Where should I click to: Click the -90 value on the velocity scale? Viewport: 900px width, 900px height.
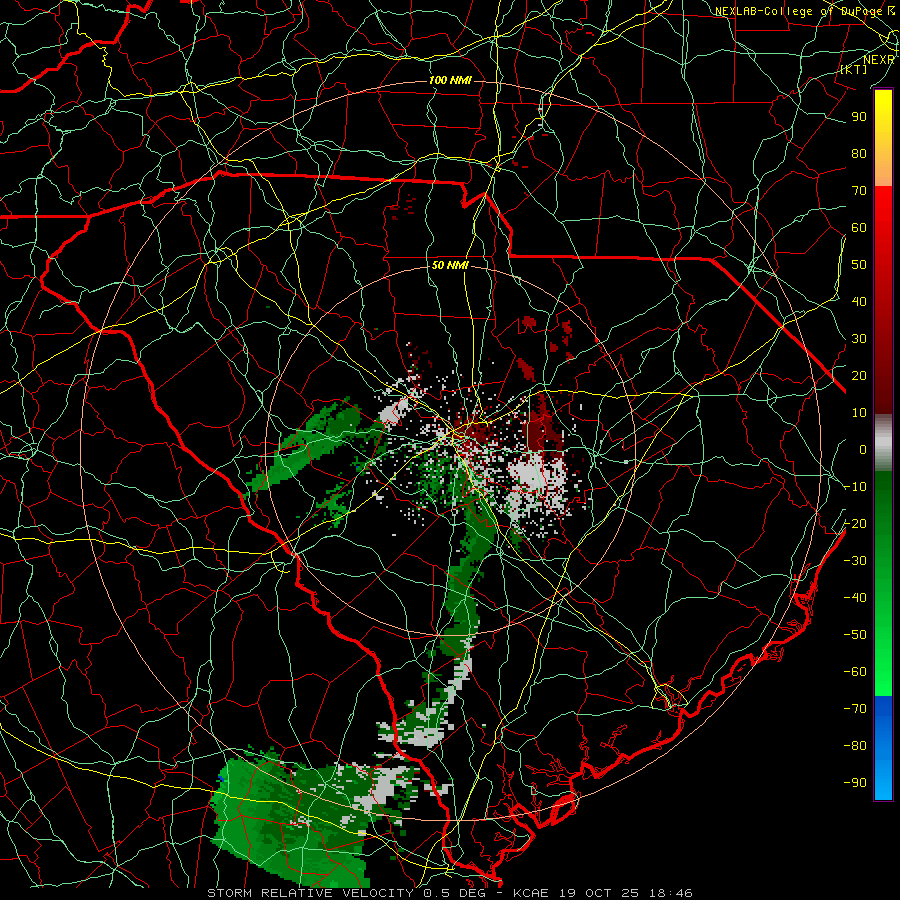click(x=855, y=783)
